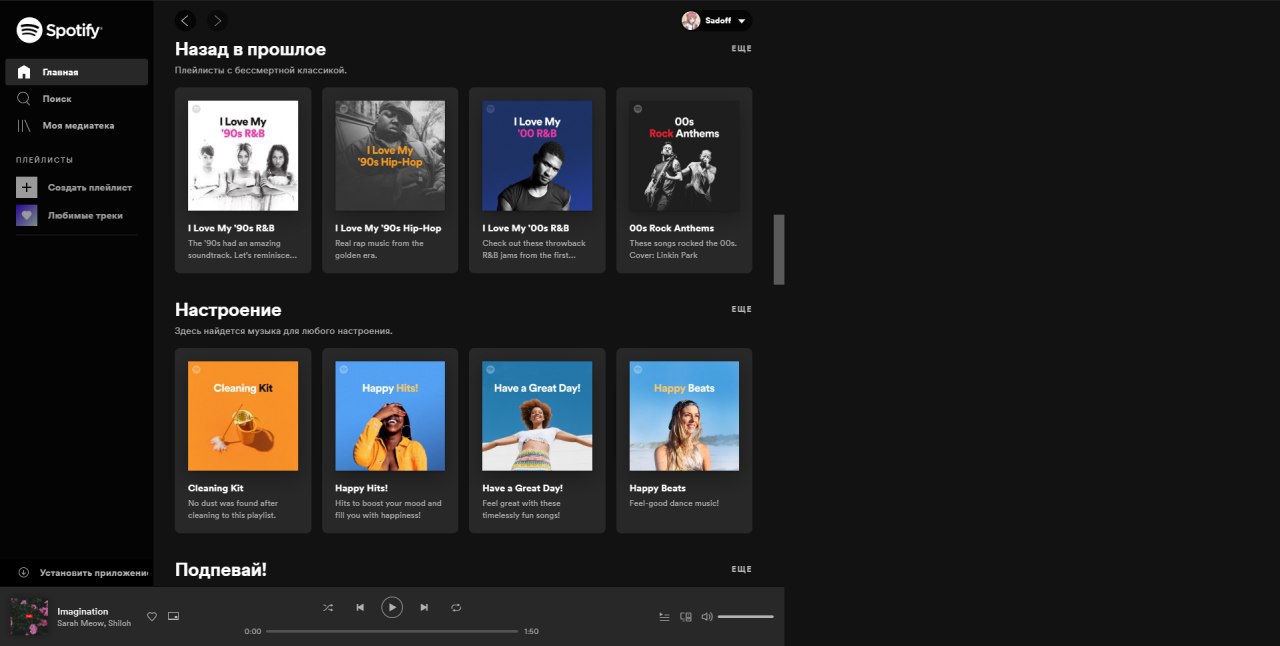Open the play queue
This screenshot has width=1280, height=646.
point(664,617)
